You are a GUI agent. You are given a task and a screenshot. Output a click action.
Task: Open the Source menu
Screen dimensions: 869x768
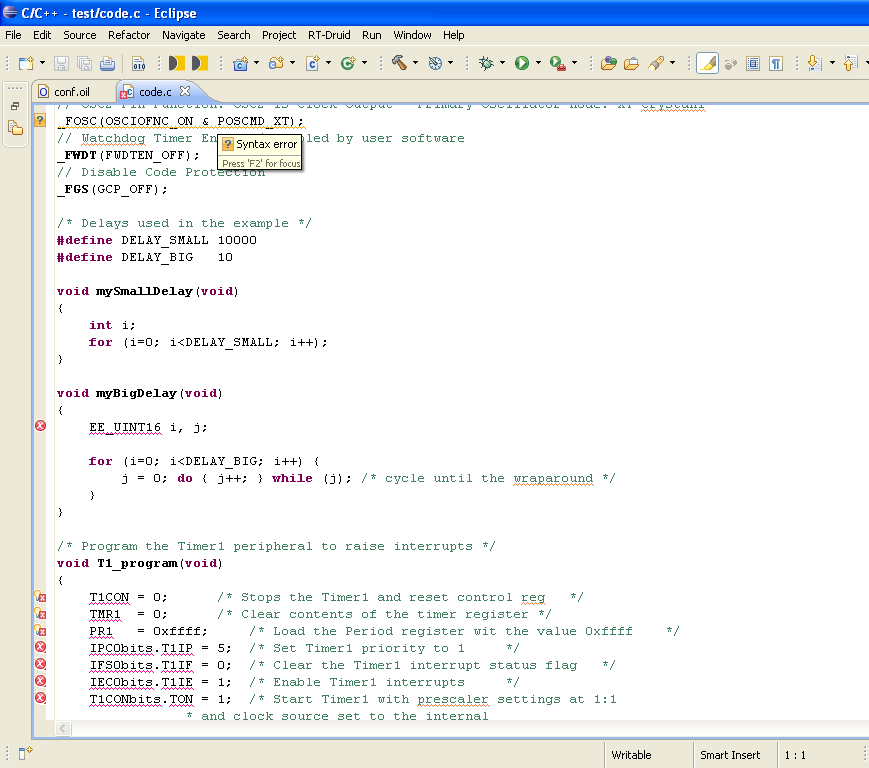pos(80,35)
